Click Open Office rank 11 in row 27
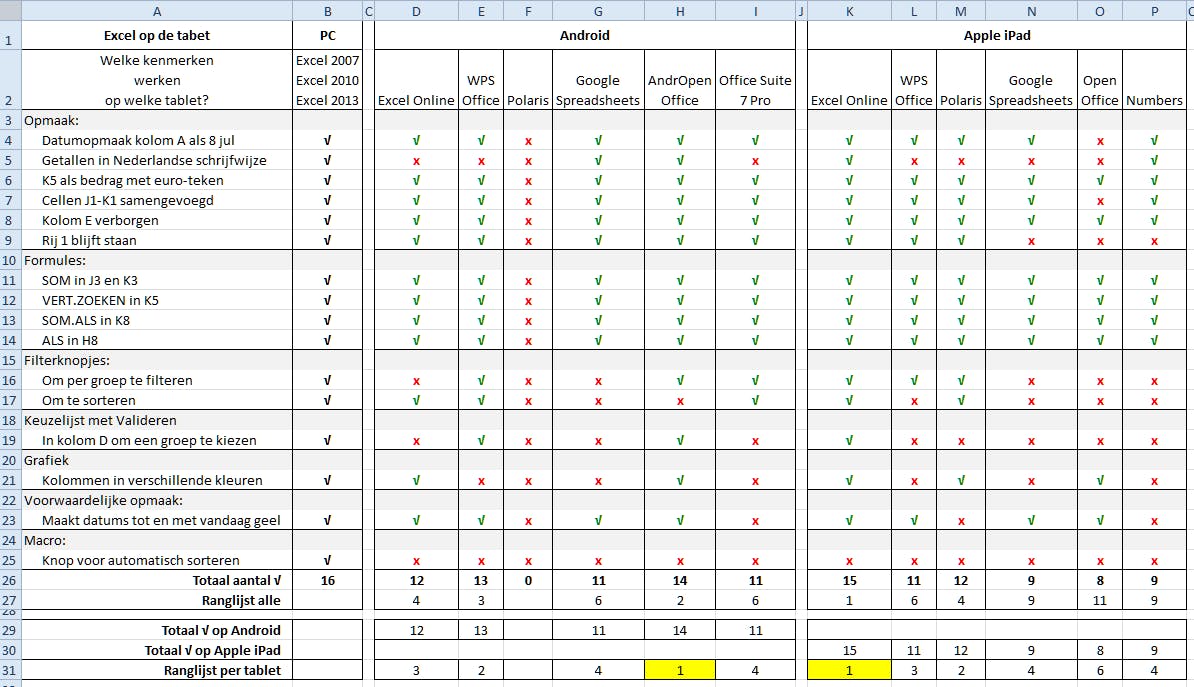Image resolution: width=1194 pixels, height=687 pixels. 1100,600
